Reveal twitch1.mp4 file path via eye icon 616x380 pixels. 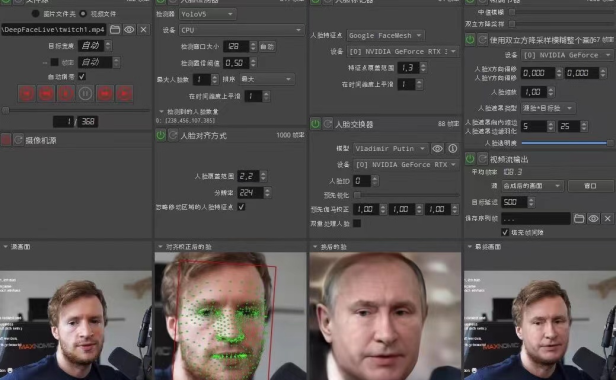point(129,29)
